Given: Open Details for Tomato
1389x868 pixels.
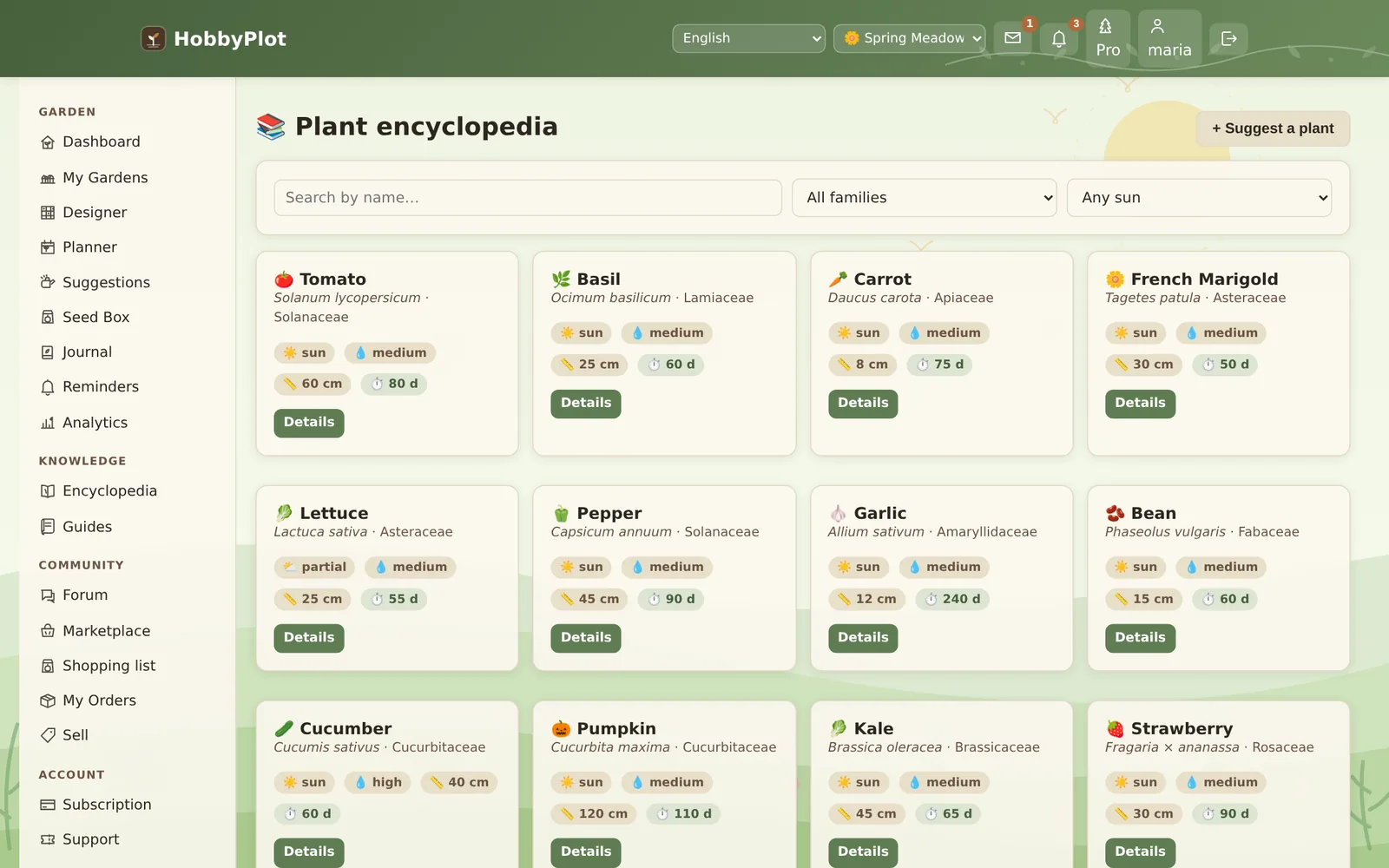Looking at the screenshot, I should pos(309,423).
